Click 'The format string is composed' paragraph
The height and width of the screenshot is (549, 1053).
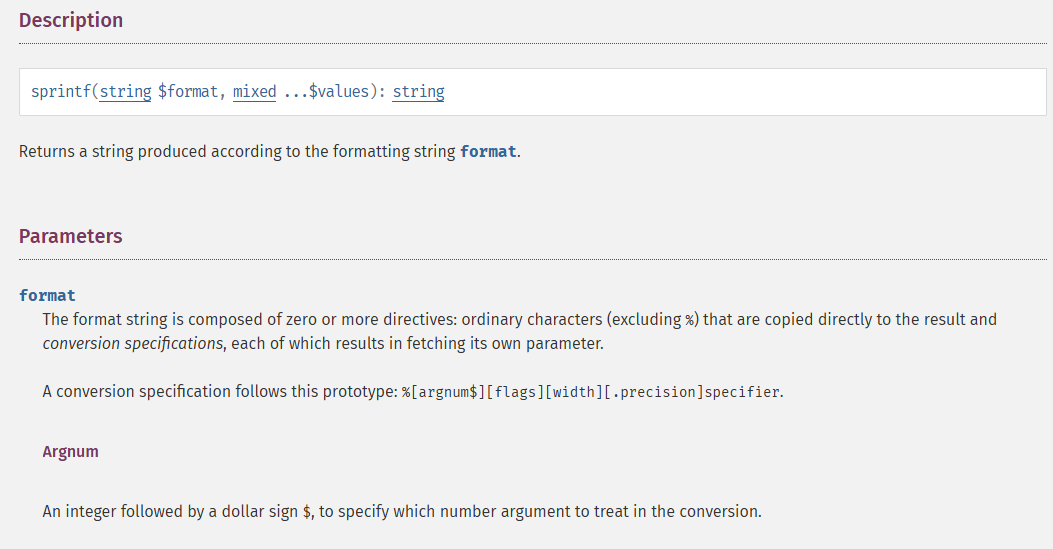pos(300,320)
